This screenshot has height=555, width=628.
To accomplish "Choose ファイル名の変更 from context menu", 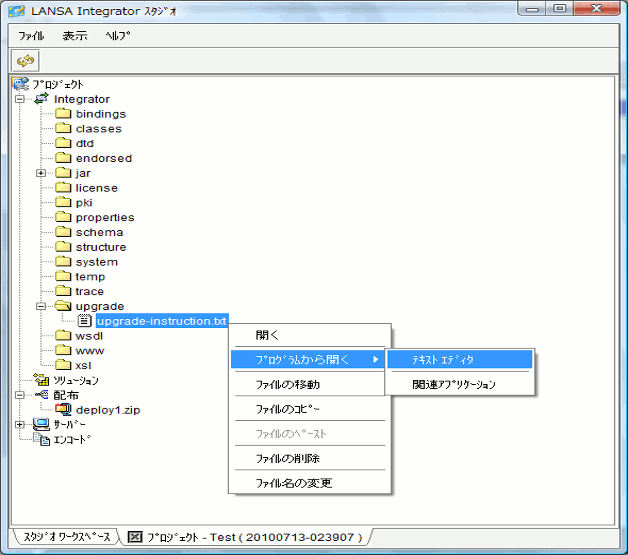I will (310, 483).
